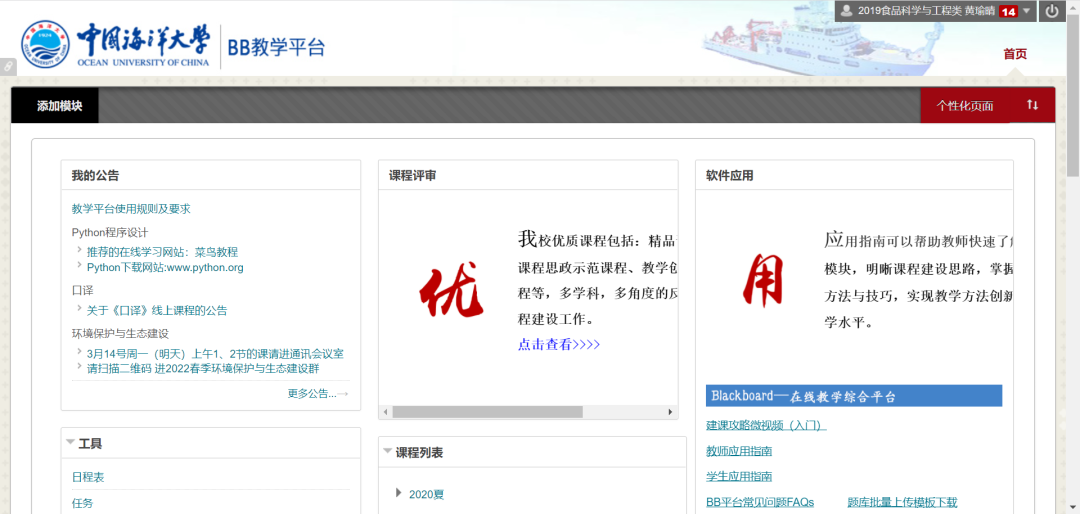Open 建课攻略微视频（入门） link
The image size is (1080, 514).
click(766, 425)
